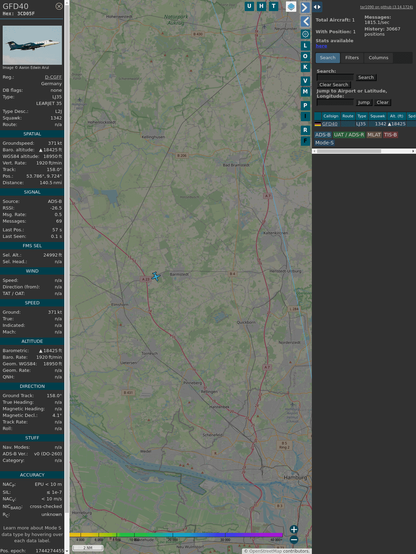This screenshot has height=554, width=416.
Task: Click the Groundspeed 371 kt value
Action: (55, 143)
